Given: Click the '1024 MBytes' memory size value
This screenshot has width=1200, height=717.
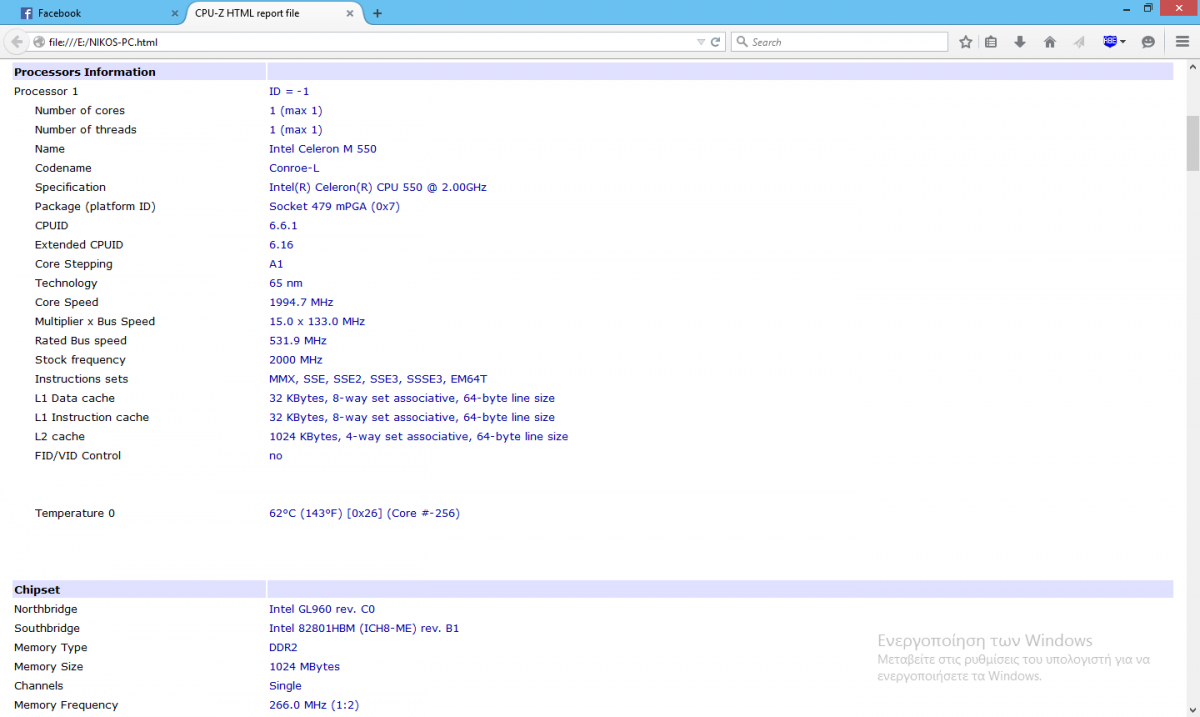Looking at the screenshot, I should click(304, 666).
